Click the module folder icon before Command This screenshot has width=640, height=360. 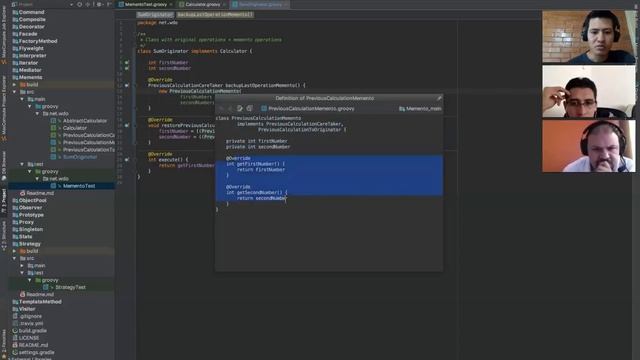click(15, 12)
